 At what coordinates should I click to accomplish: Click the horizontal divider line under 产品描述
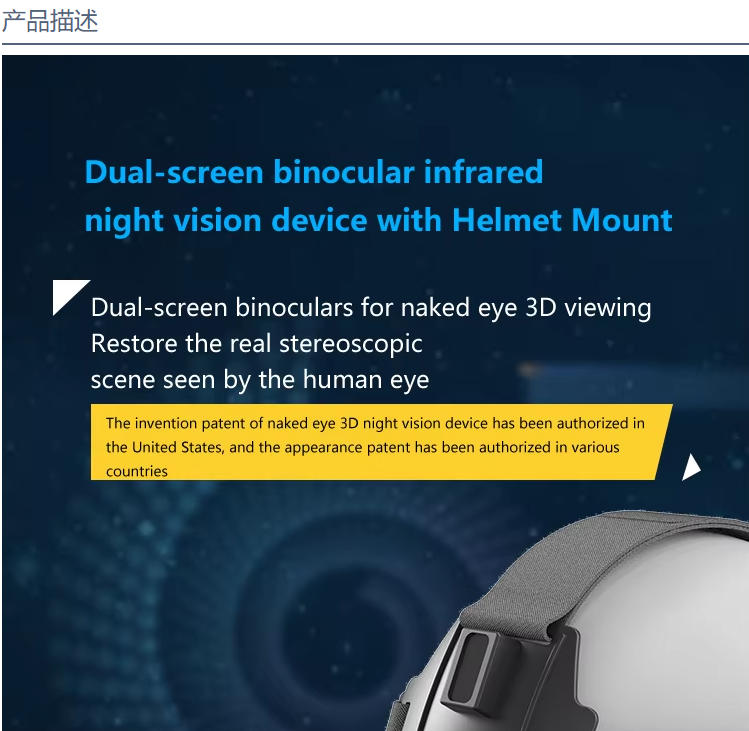[x=375, y=43]
